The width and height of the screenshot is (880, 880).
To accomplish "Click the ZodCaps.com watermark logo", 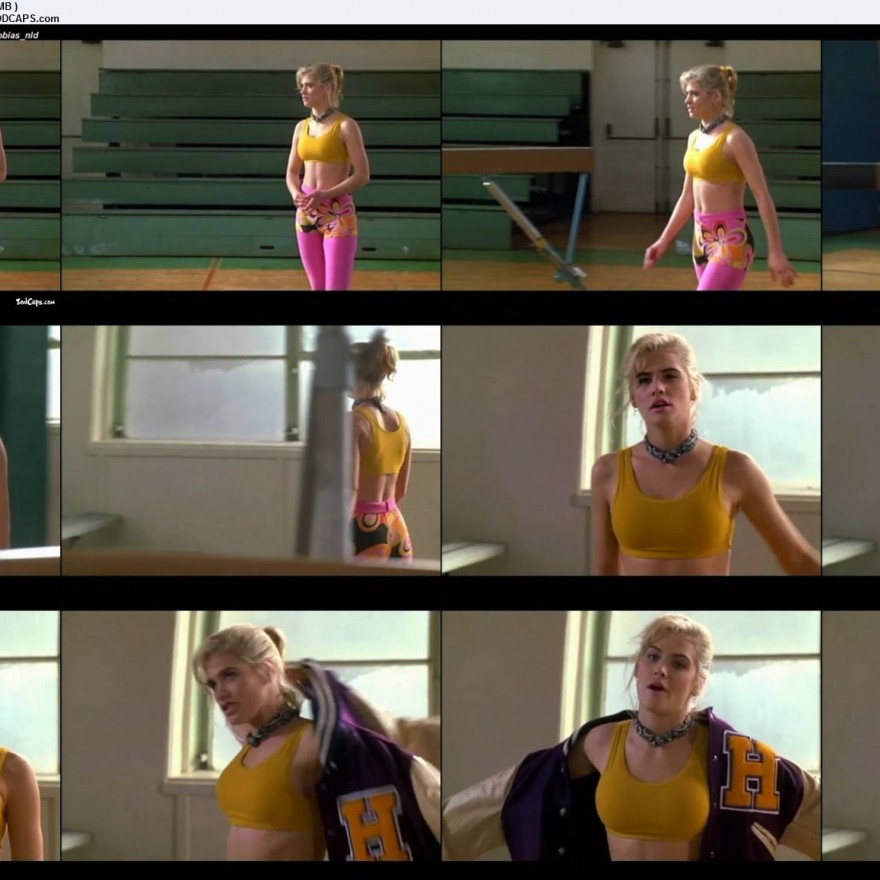I will (x=35, y=301).
